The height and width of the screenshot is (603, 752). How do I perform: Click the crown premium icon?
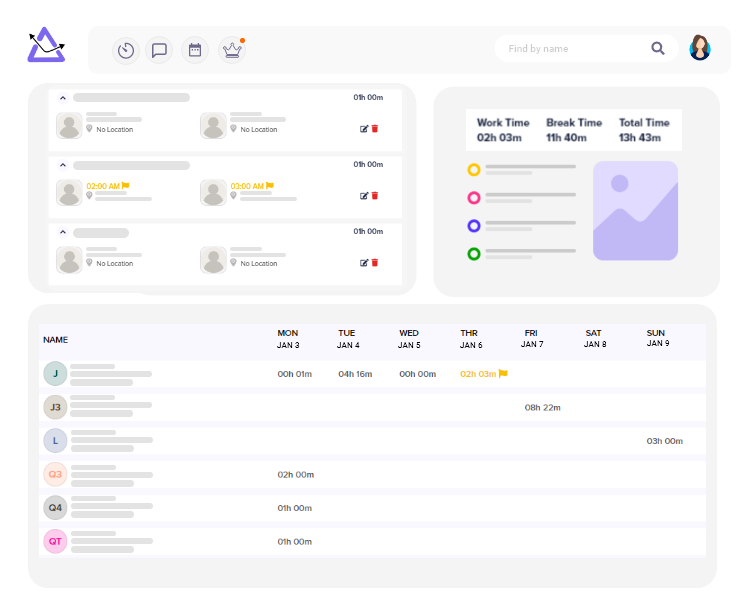[232, 50]
